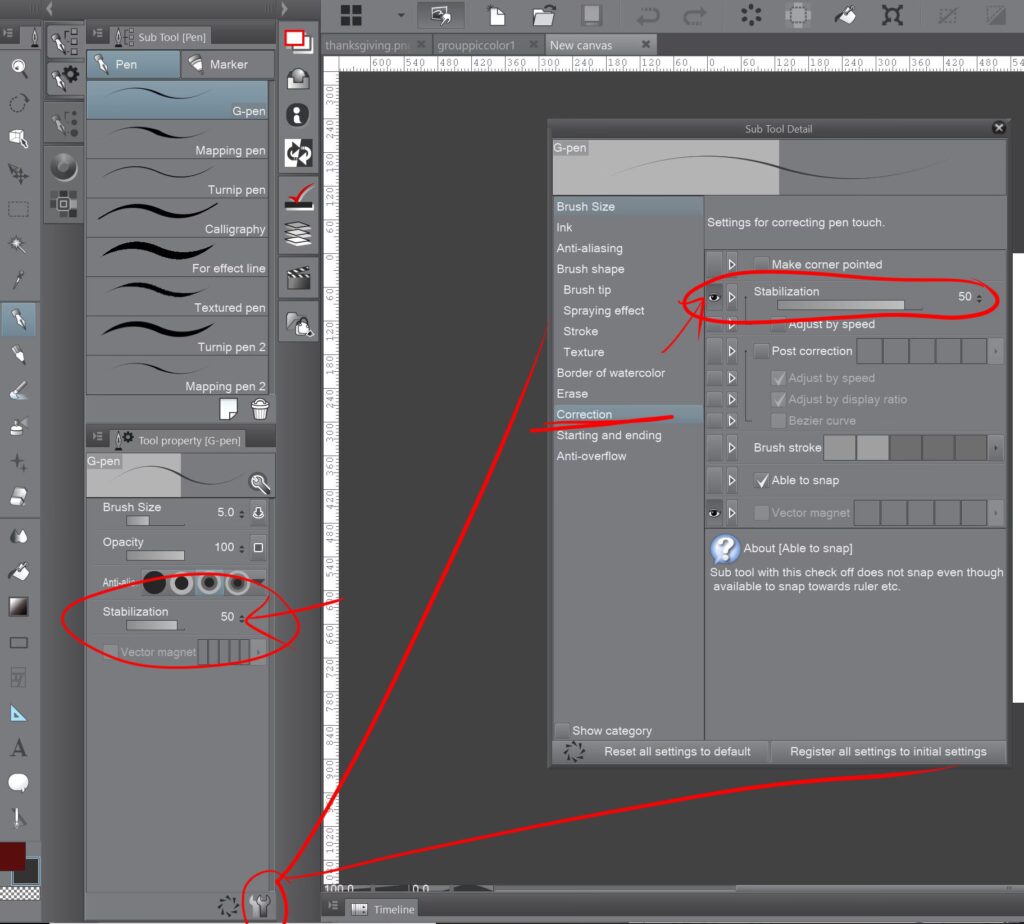Screen dimensions: 1024x924
Task: Expand the Make corner pointed disclosure triangle
Action: (x=732, y=264)
